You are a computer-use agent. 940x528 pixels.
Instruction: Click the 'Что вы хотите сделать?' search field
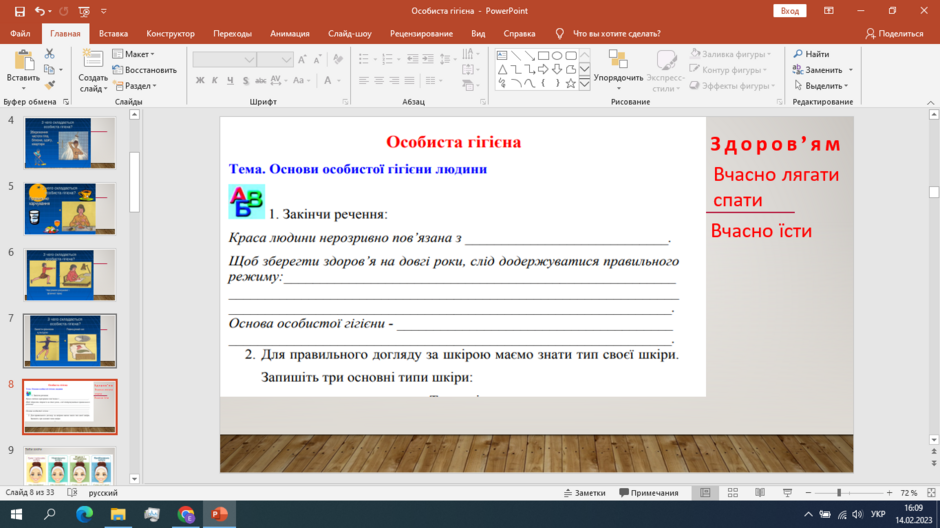616,34
